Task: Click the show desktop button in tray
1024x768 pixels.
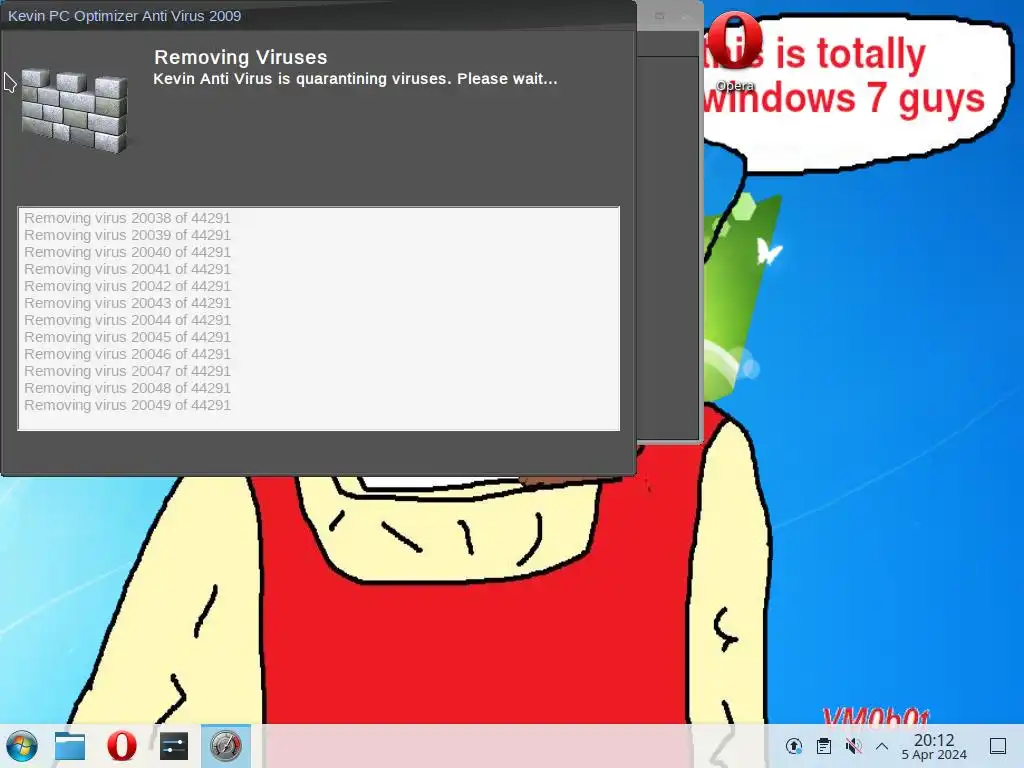Action: [x=998, y=746]
